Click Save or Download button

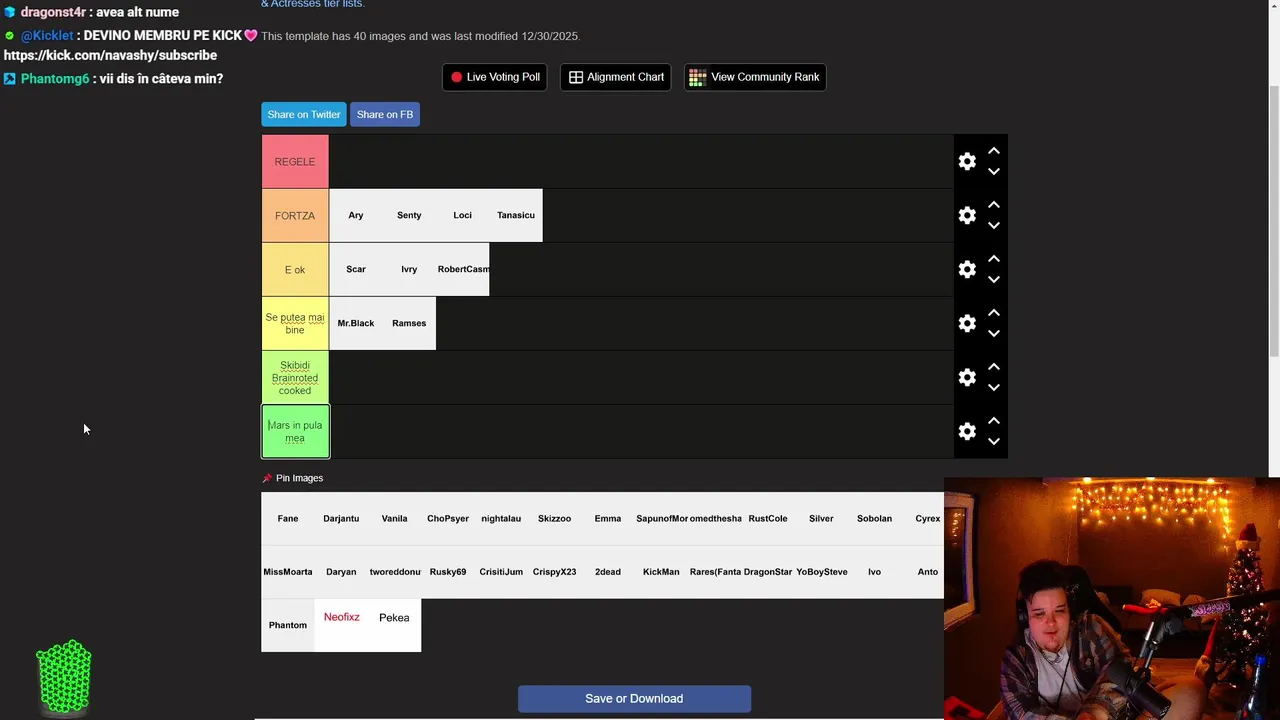coord(634,698)
